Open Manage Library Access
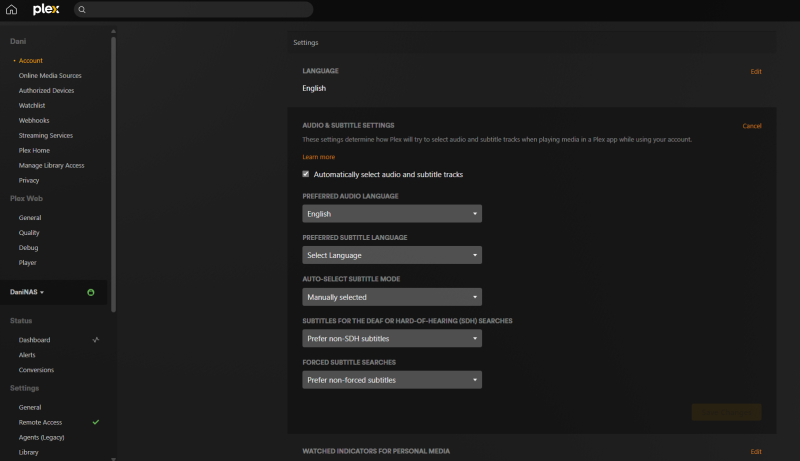This screenshot has width=800, height=461. click(x=52, y=165)
